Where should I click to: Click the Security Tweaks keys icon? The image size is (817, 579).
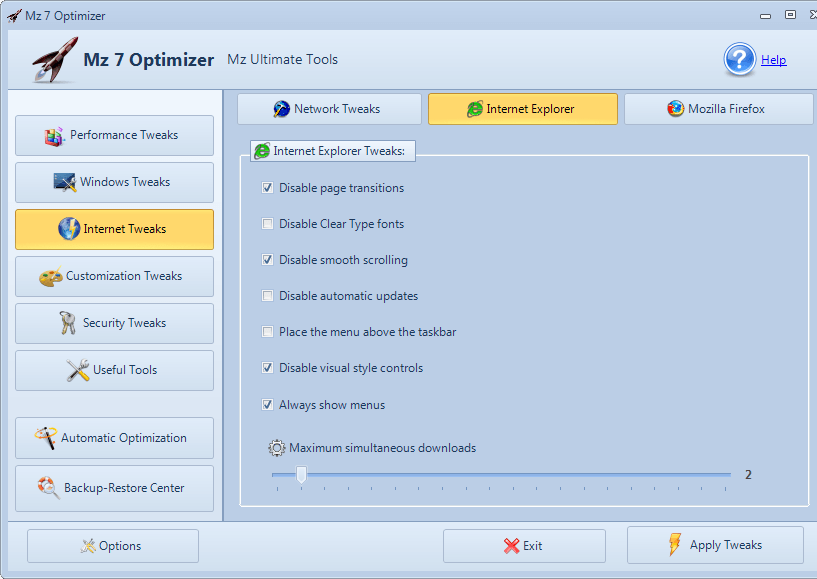(68, 323)
